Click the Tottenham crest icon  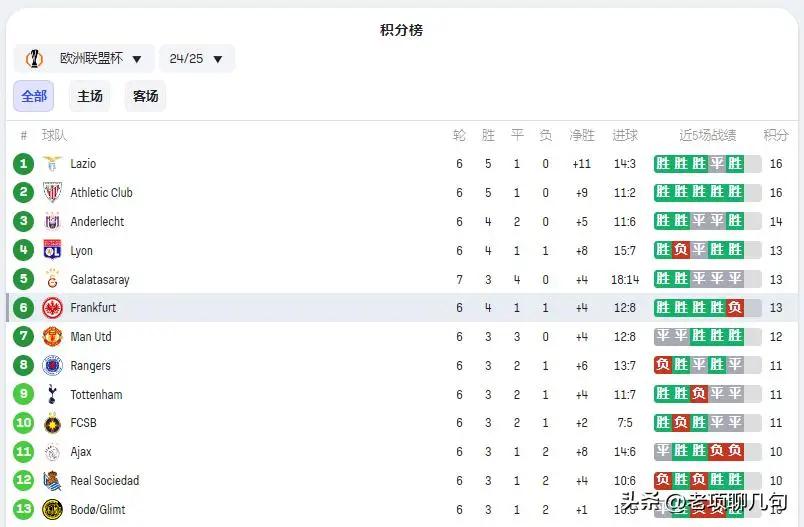click(52, 395)
